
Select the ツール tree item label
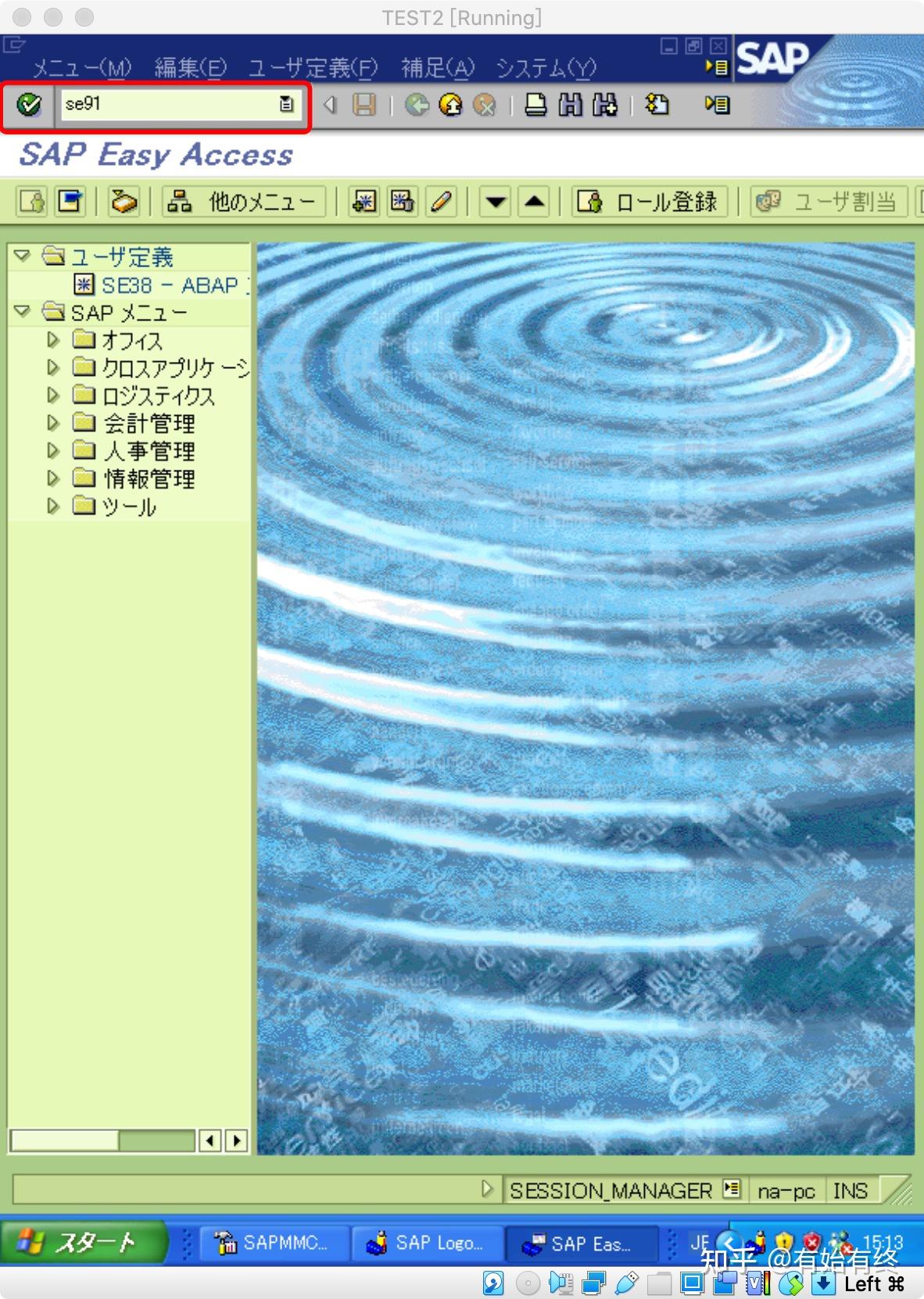[x=130, y=506]
